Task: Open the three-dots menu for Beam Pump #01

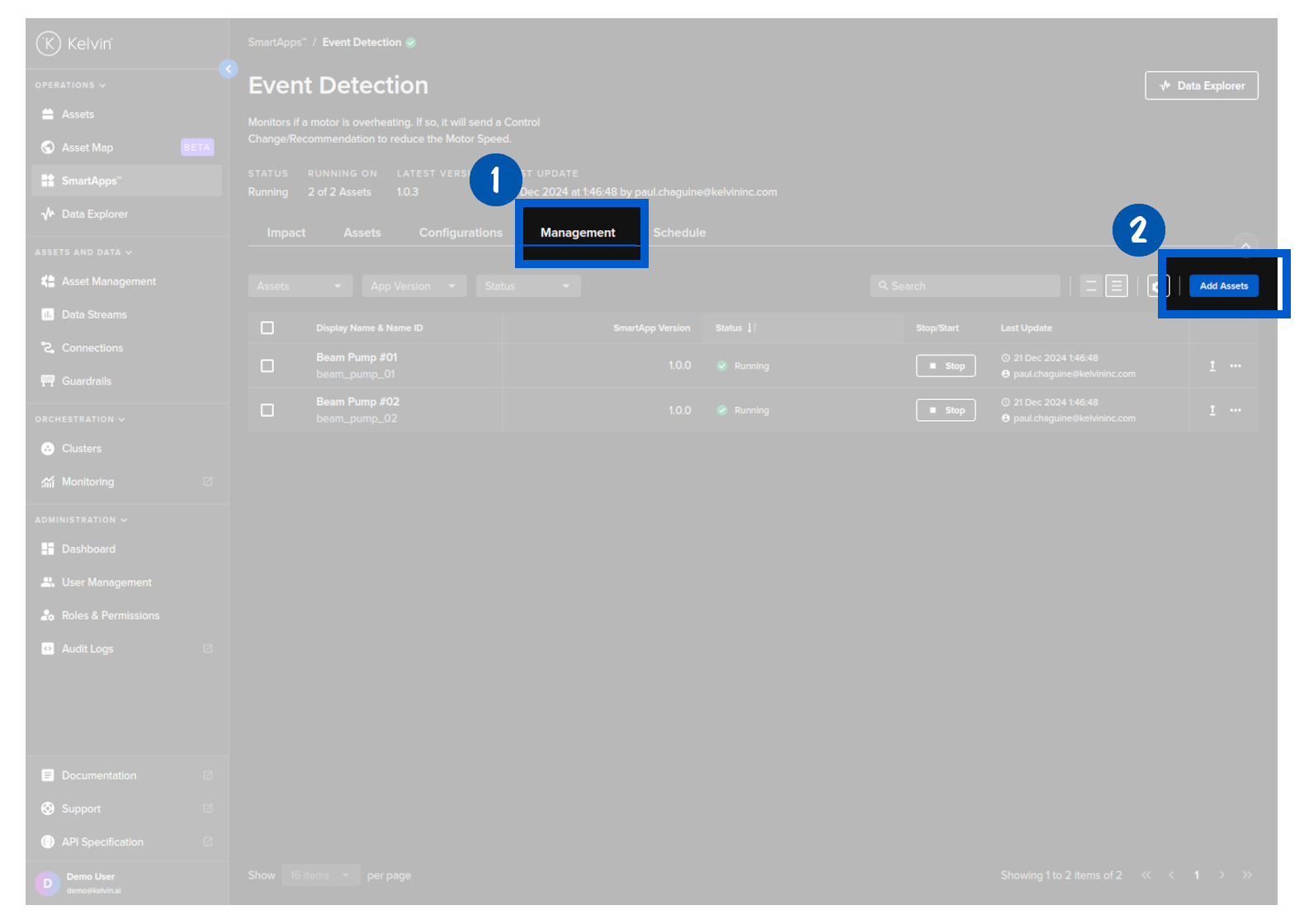Action: [x=1235, y=366]
